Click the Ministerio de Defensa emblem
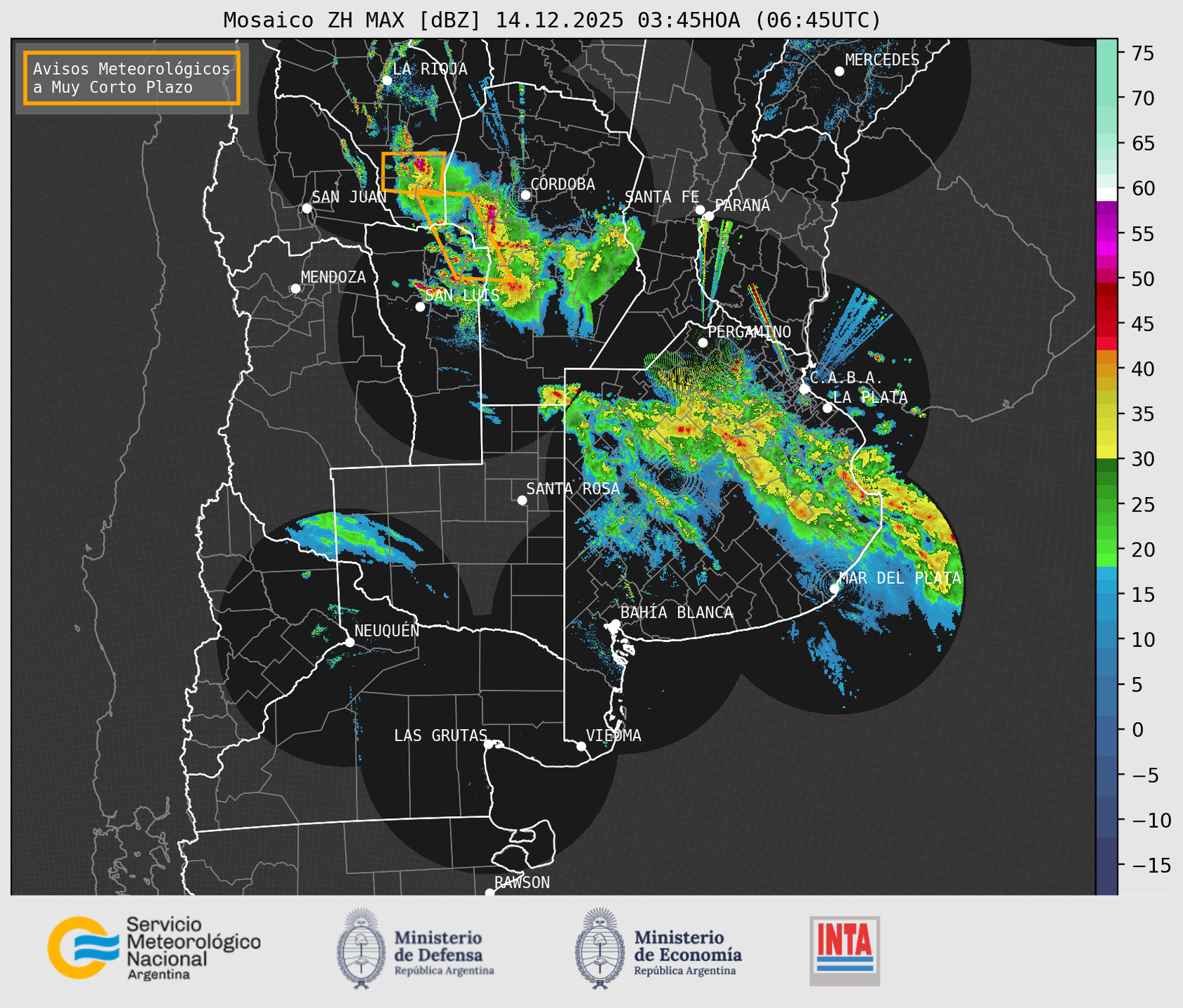 coord(361,948)
